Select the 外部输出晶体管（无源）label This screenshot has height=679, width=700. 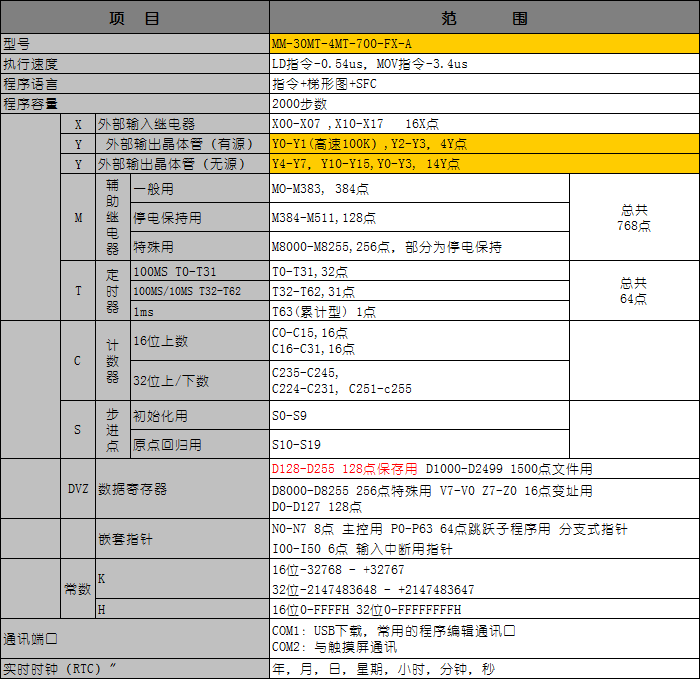[x=182, y=164]
